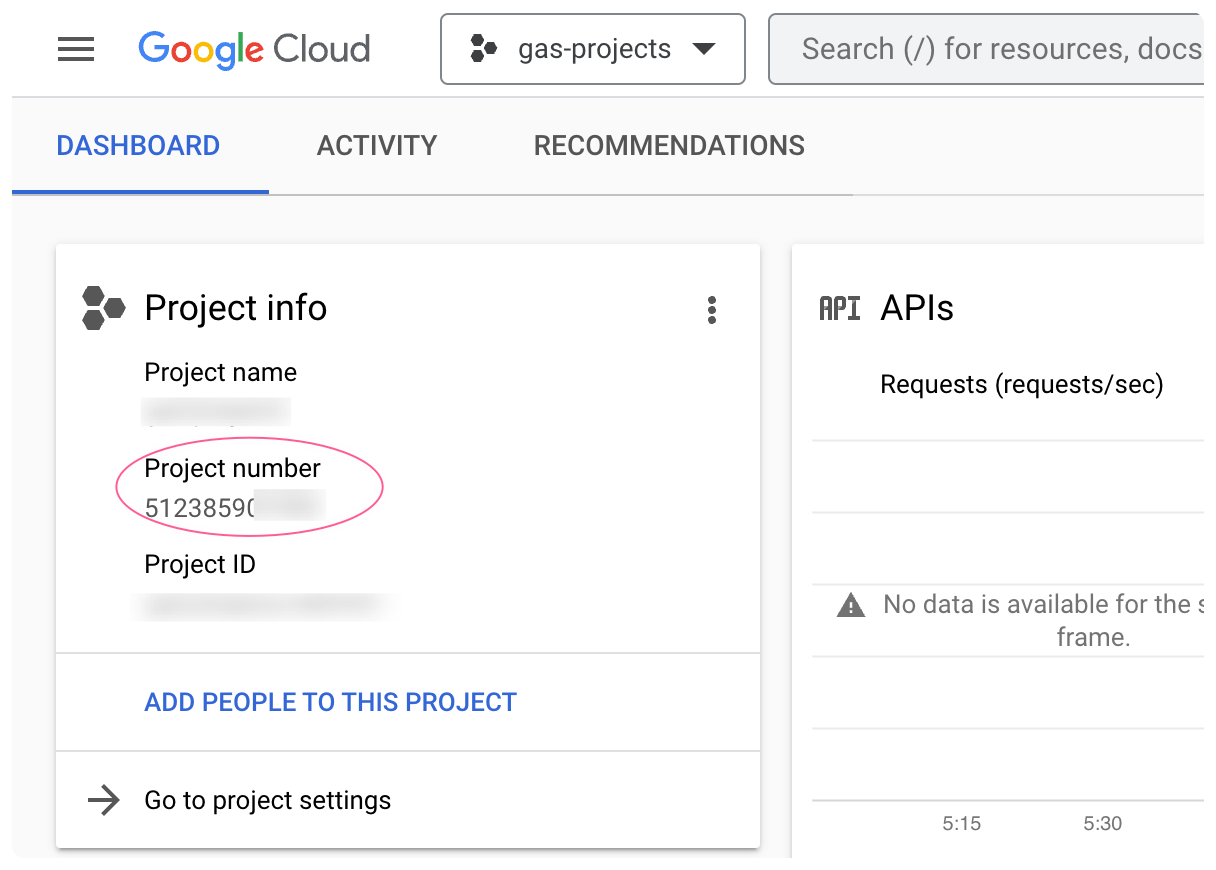The height and width of the screenshot is (870, 1216).
Task: Click the Google Cloud logo
Action: [x=254, y=49]
